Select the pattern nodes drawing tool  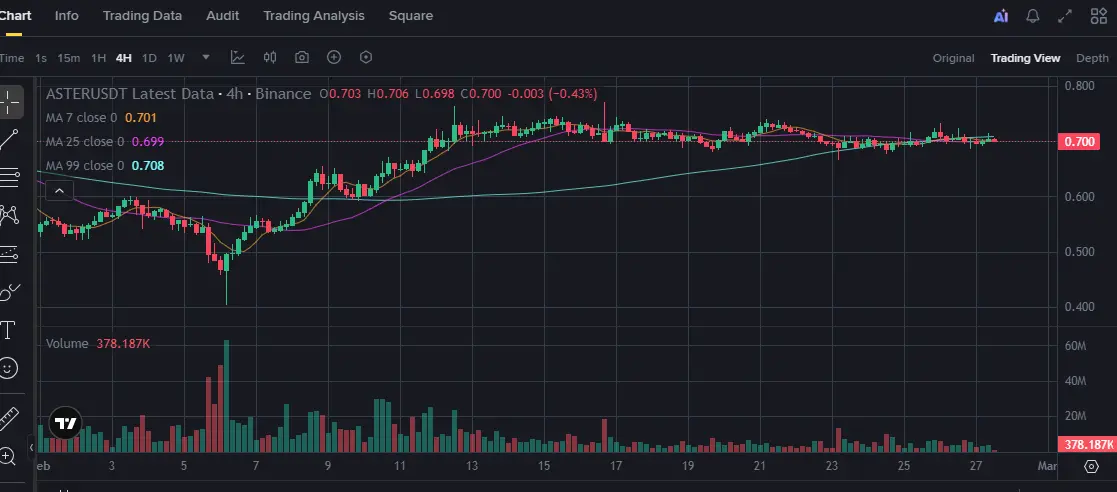9,215
